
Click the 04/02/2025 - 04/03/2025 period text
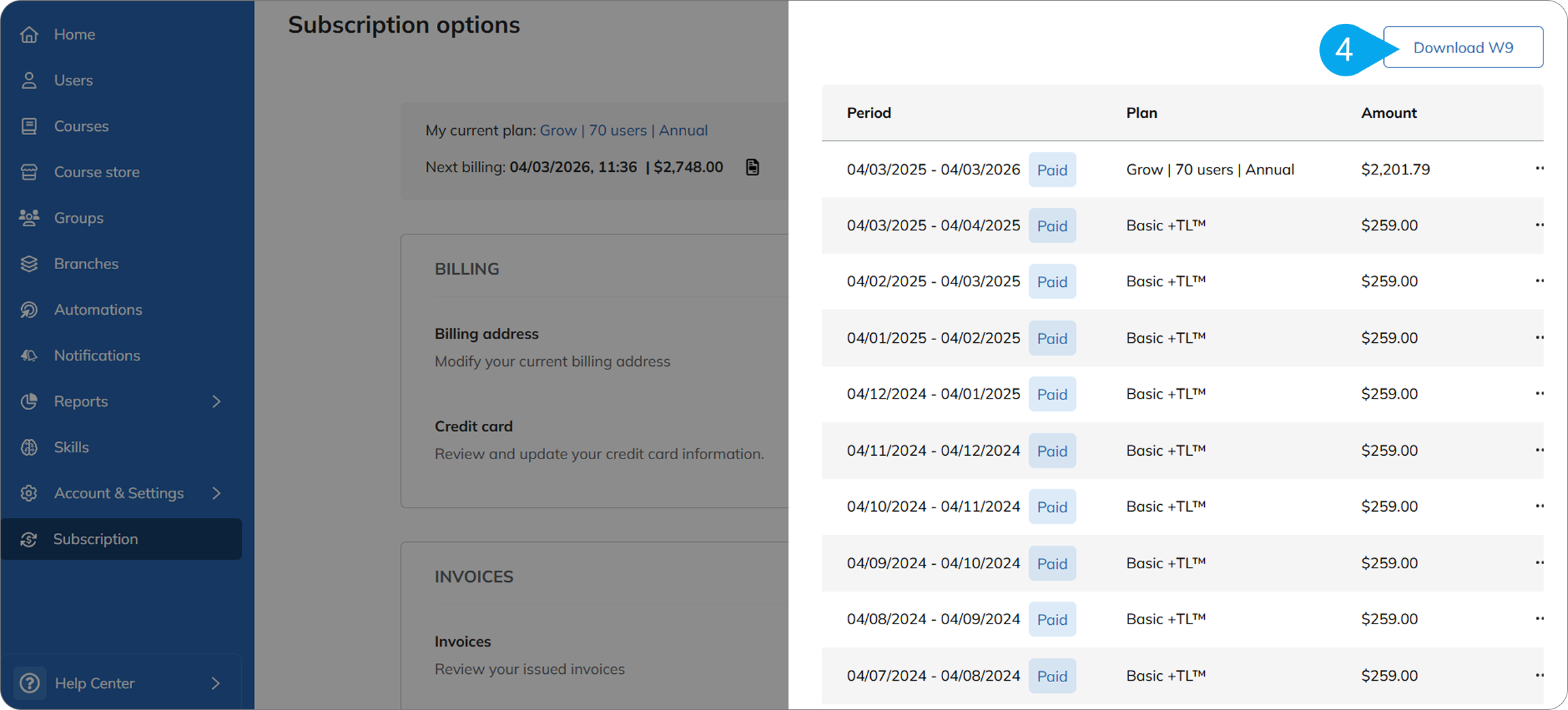pos(934,281)
